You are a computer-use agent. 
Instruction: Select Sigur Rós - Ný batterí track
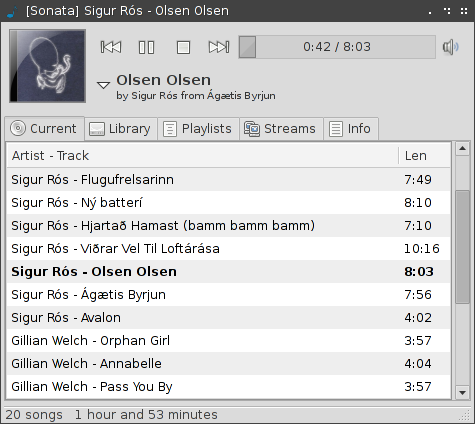click(228, 203)
